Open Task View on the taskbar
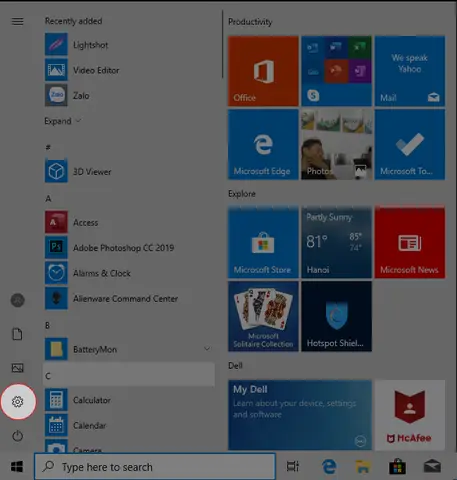 click(x=293, y=466)
